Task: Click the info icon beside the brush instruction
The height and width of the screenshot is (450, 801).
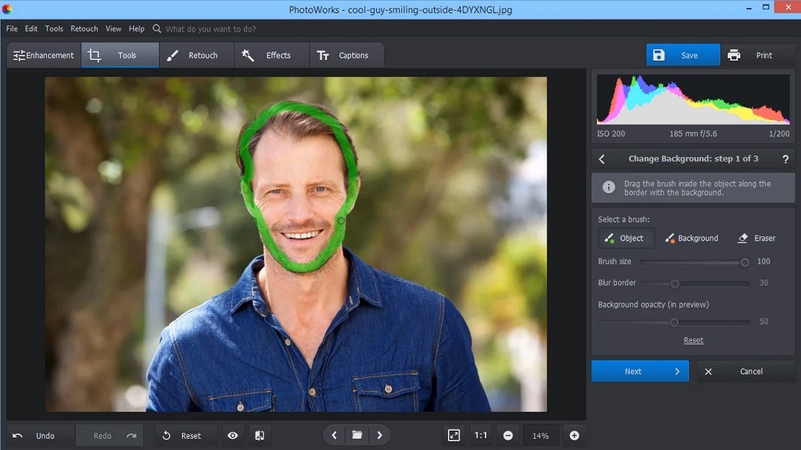Action: pyautogui.click(x=608, y=187)
